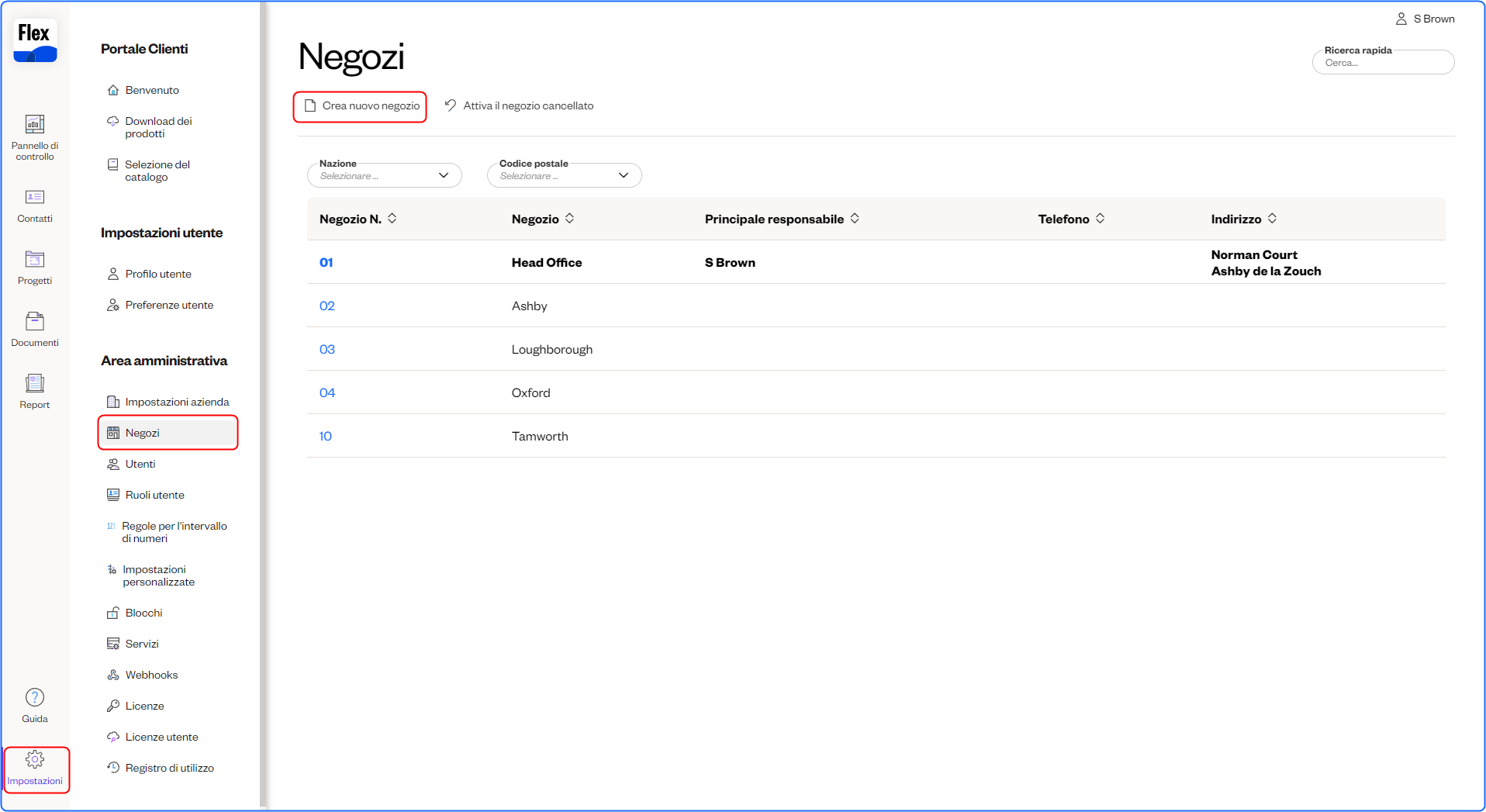Sort table by Negozio N. column
Screen dimensions: 1486x812
pyautogui.click(x=392, y=219)
